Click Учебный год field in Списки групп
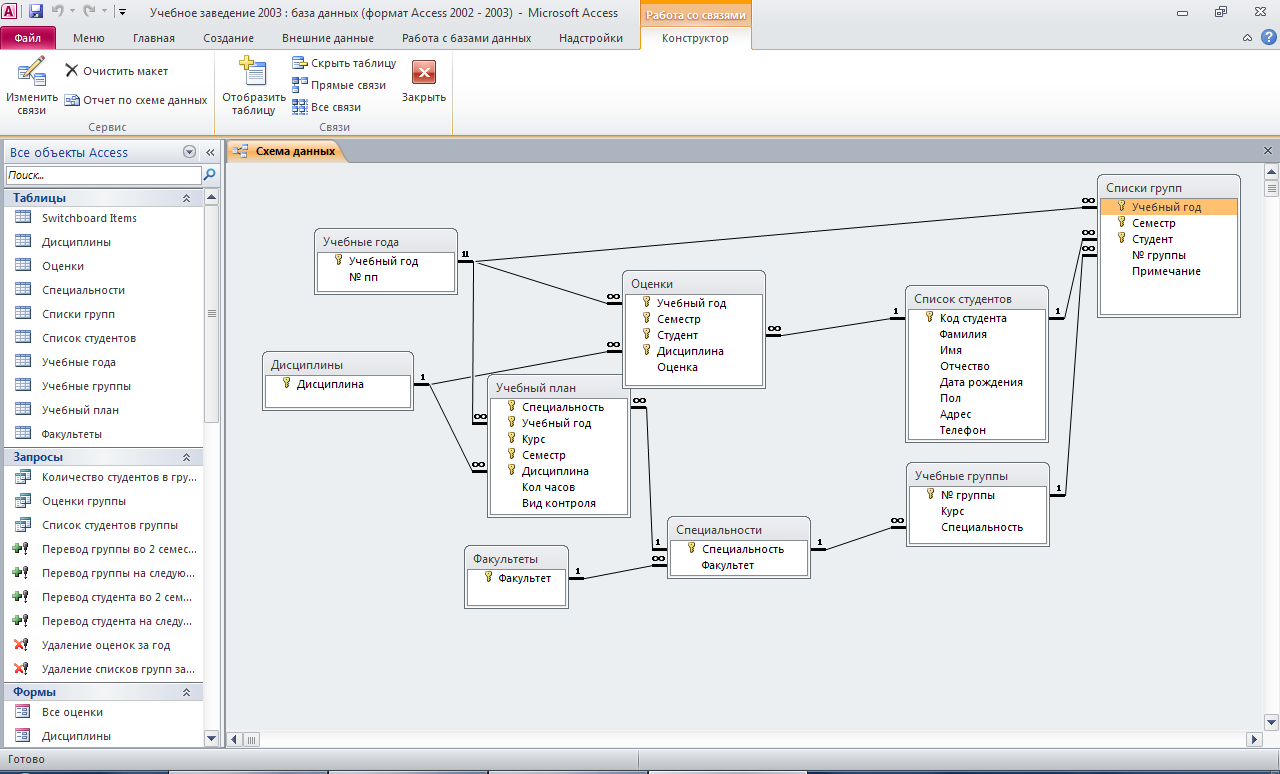The height and width of the screenshot is (774, 1280). 1169,207
